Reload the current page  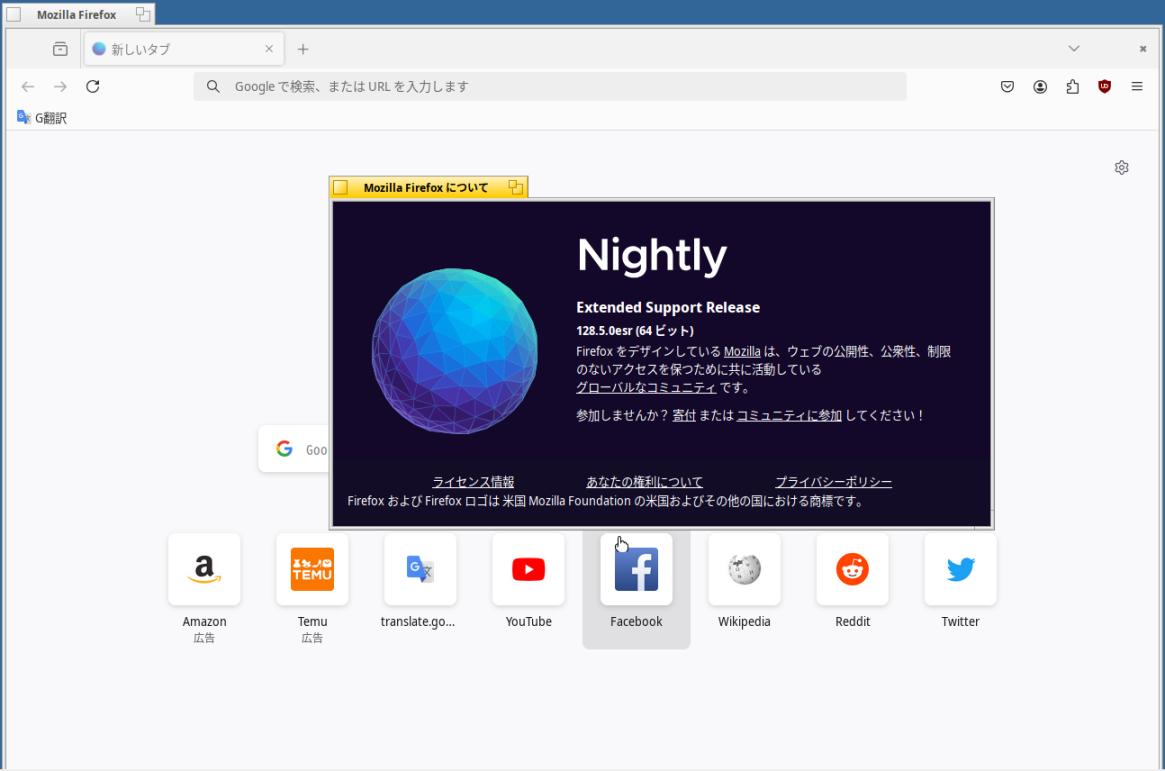pos(93,86)
